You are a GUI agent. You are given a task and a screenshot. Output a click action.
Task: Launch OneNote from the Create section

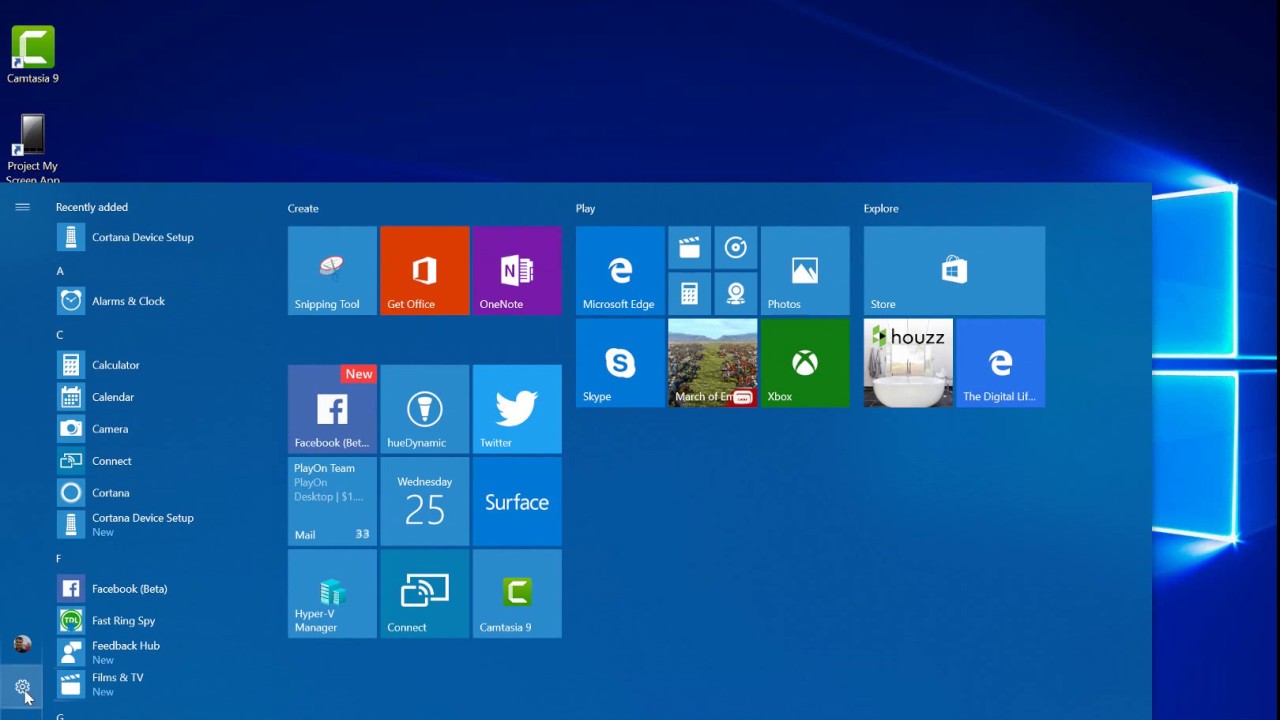[516, 270]
